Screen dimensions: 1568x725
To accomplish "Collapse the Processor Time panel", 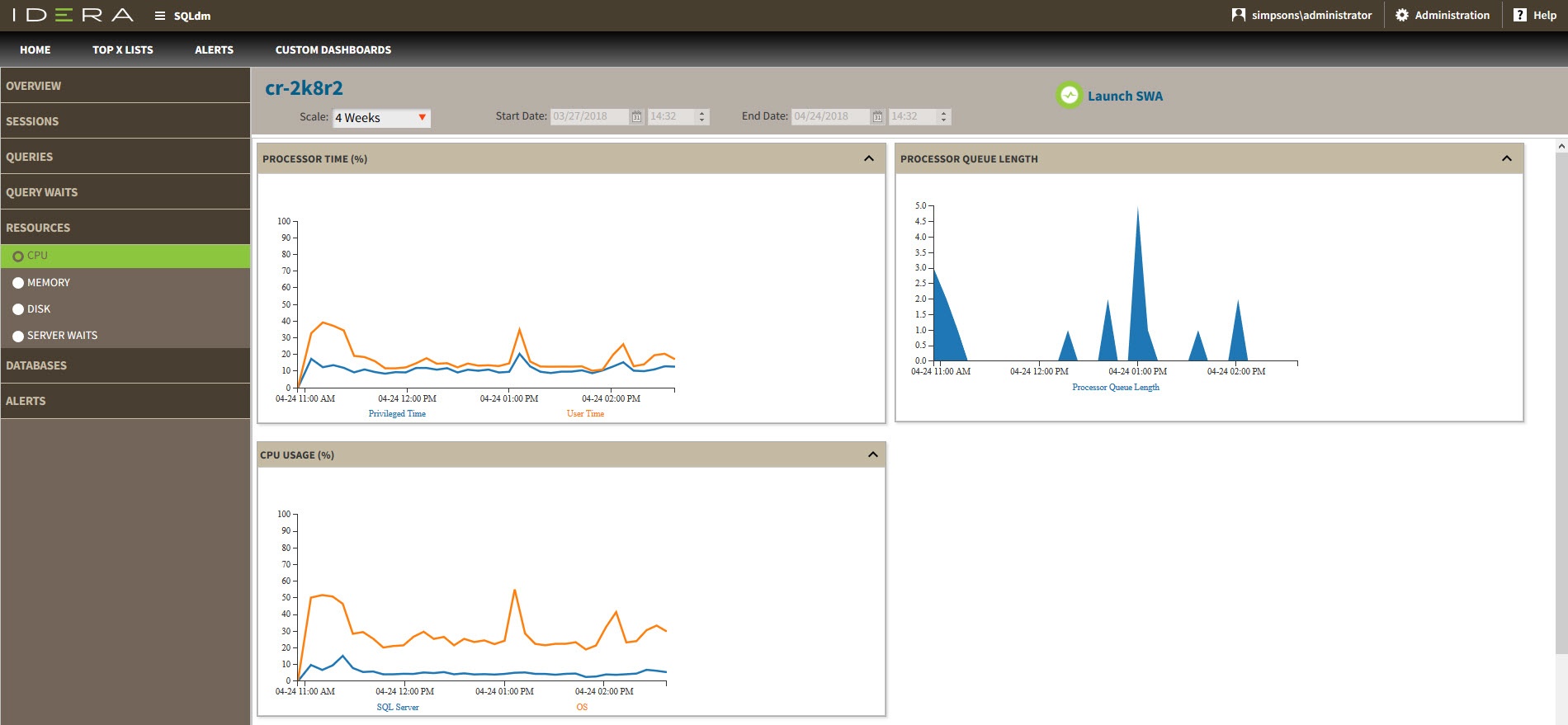I will pos(868,158).
